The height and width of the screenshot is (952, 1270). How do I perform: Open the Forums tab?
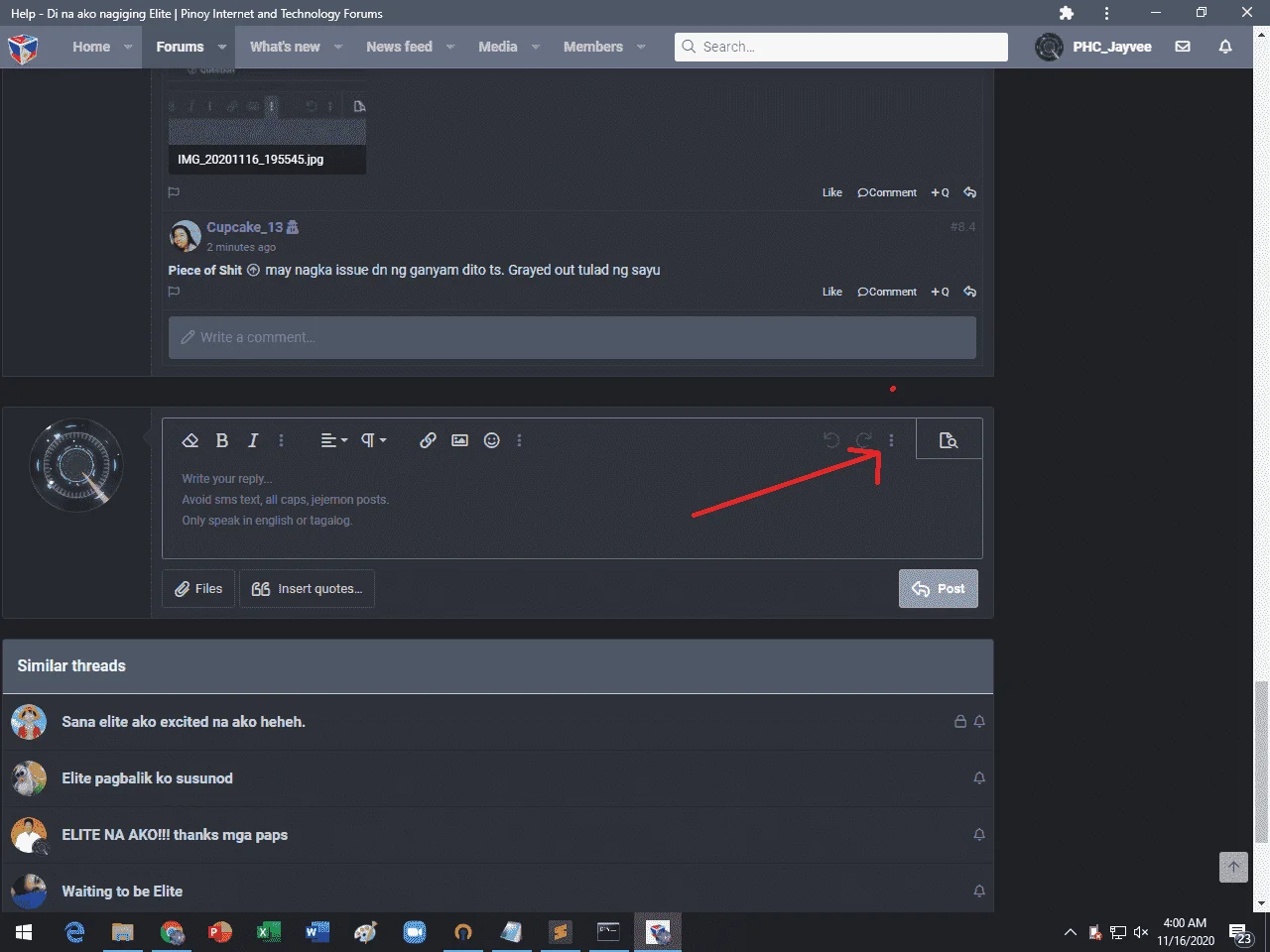coord(180,47)
